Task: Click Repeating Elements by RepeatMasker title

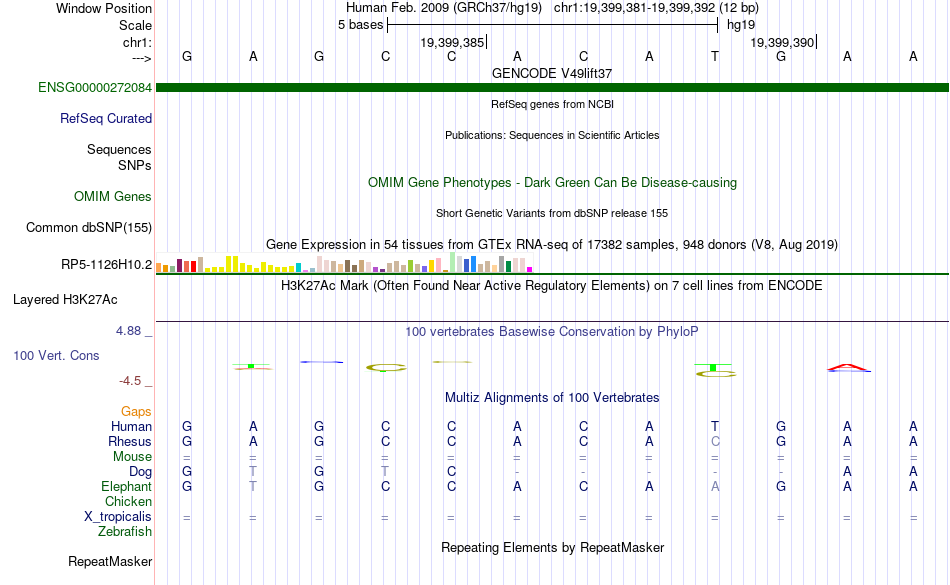Action: (x=552, y=547)
